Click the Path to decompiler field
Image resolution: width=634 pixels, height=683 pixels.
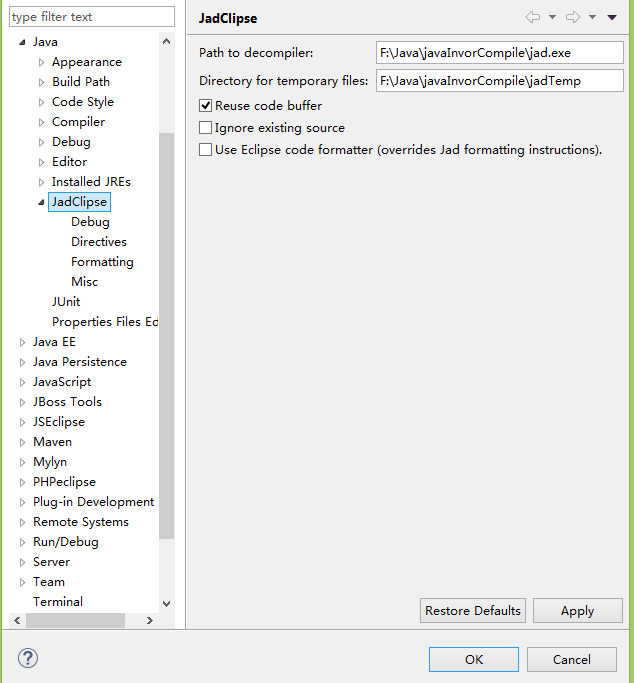click(499, 53)
